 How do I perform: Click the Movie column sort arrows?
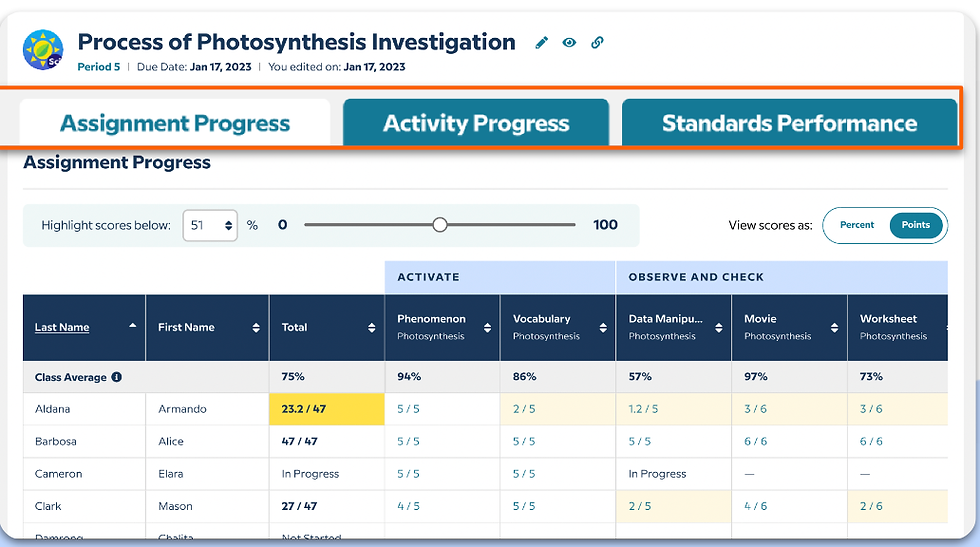pyautogui.click(x=834, y=328)
